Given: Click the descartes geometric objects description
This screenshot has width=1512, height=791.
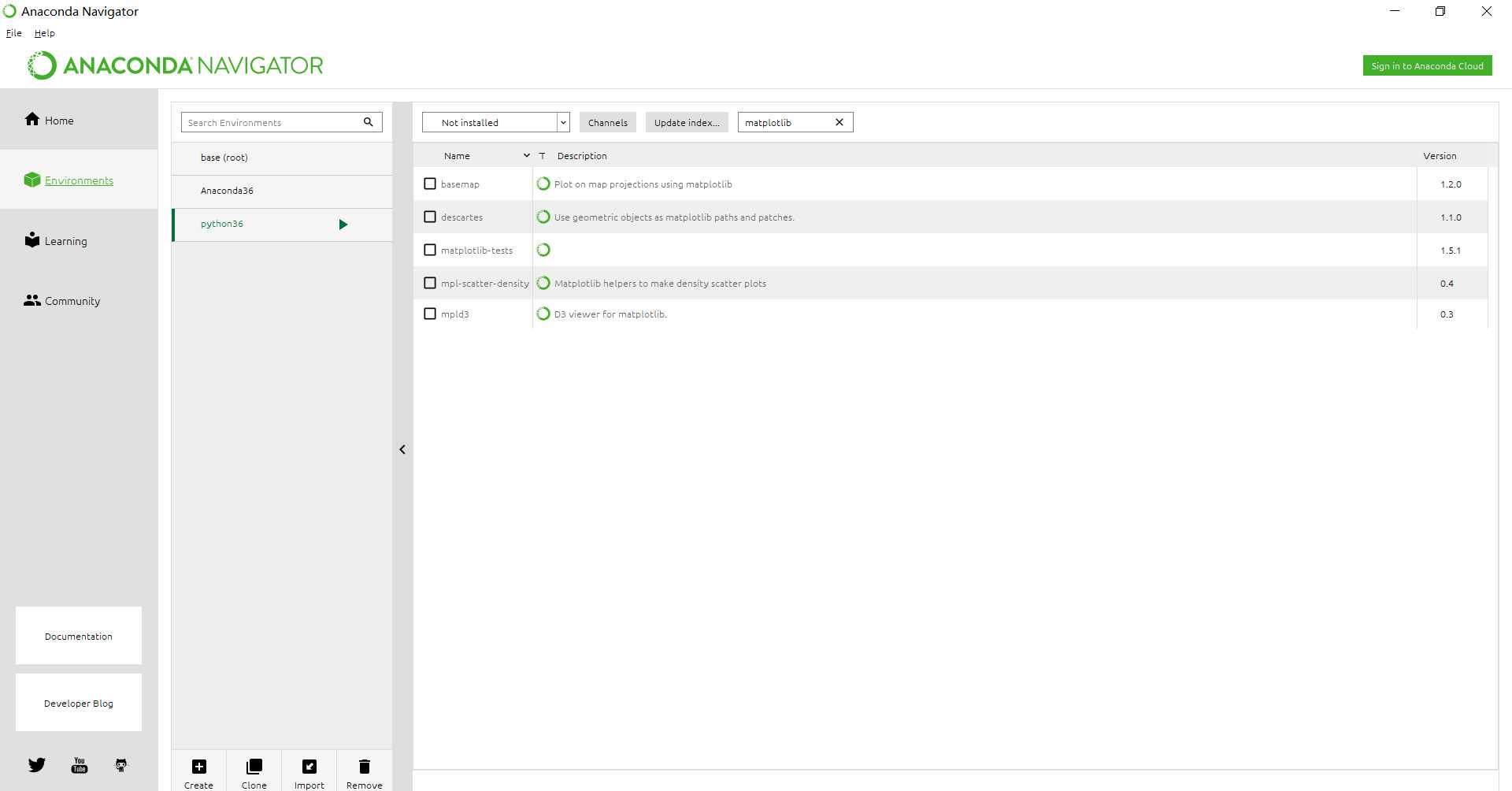Looking at the screenshot, I should point(674,217).
